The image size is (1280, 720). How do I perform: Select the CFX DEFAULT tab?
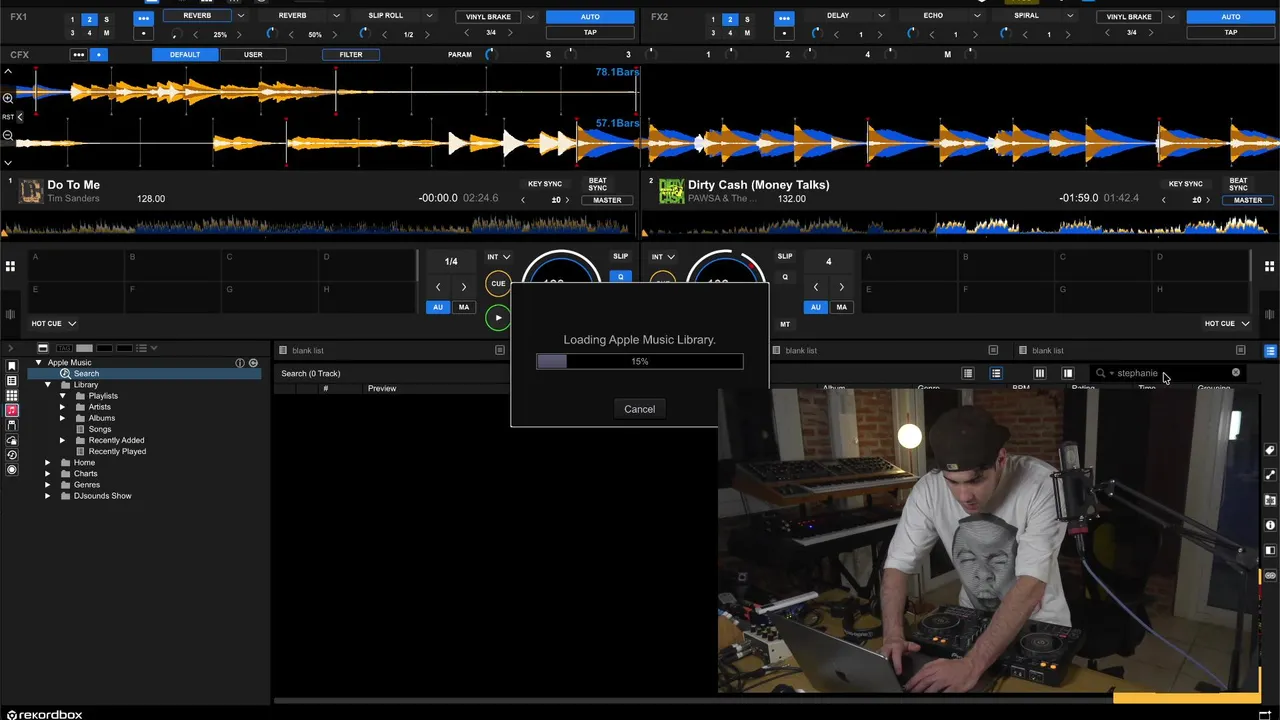pos(185,55)
